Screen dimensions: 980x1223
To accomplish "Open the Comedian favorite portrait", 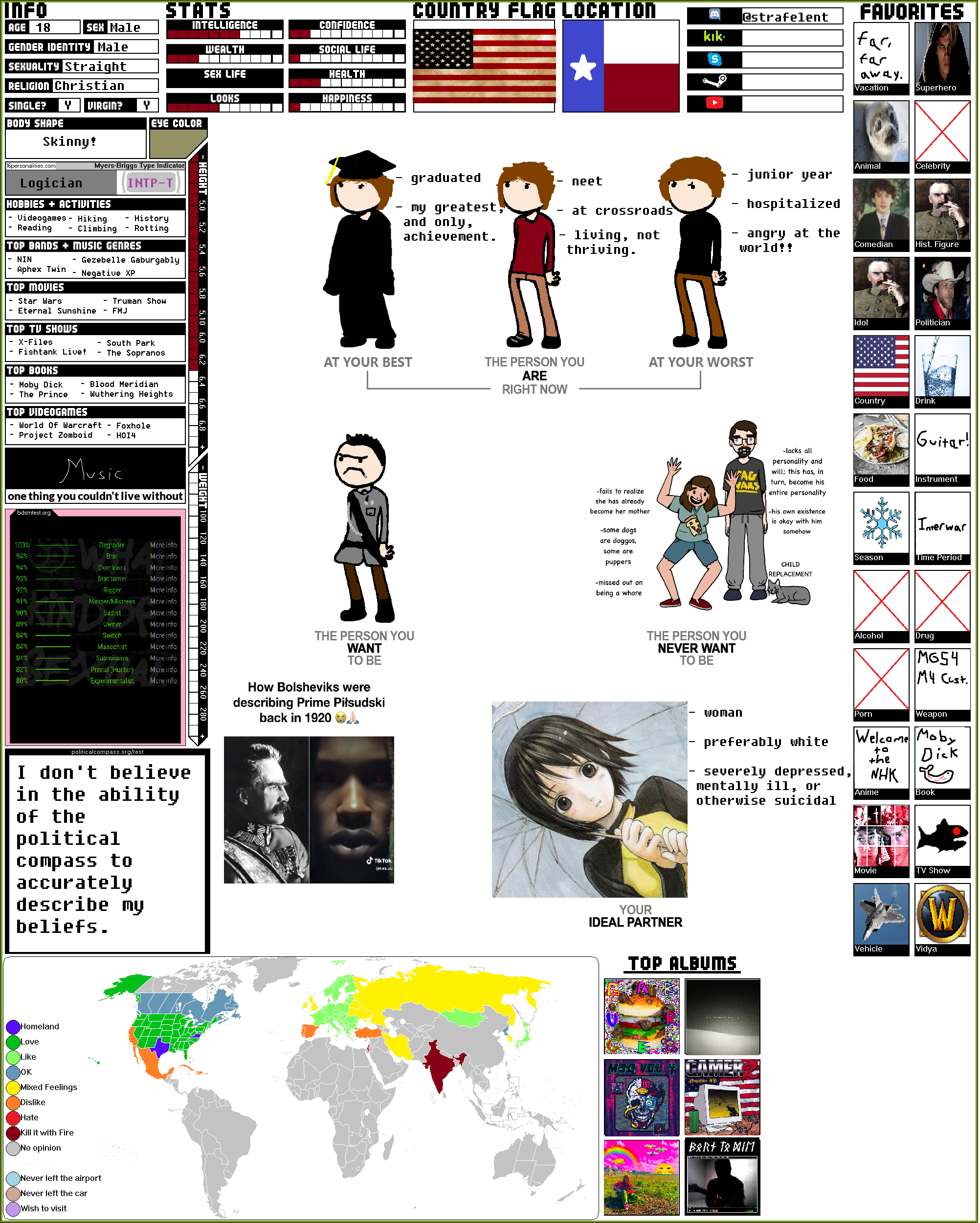I will [882, 210].
